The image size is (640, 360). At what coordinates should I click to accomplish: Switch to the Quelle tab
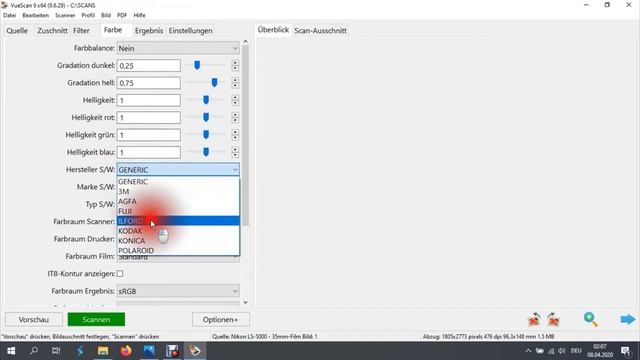pyautogui.click(x=17, y=31)
